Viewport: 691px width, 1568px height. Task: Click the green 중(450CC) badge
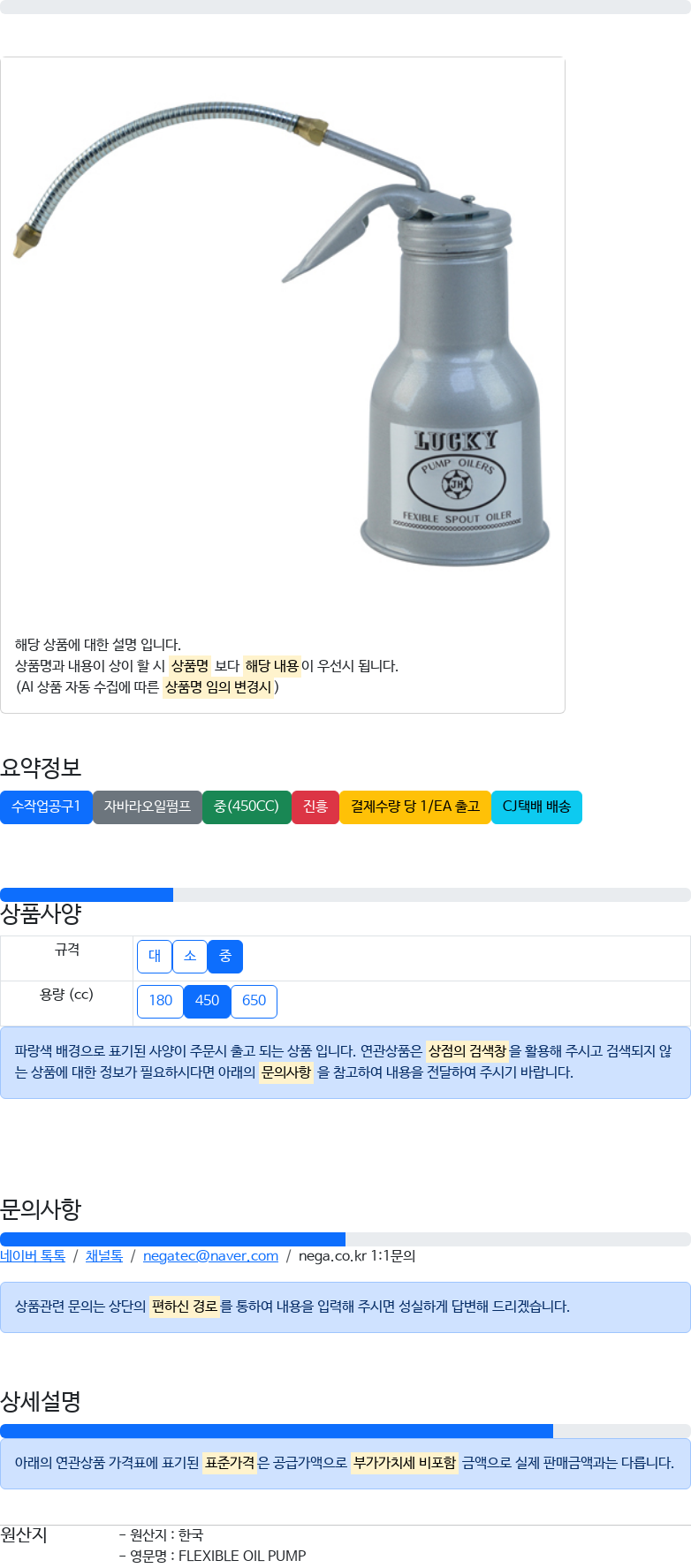tap(247, 807)
